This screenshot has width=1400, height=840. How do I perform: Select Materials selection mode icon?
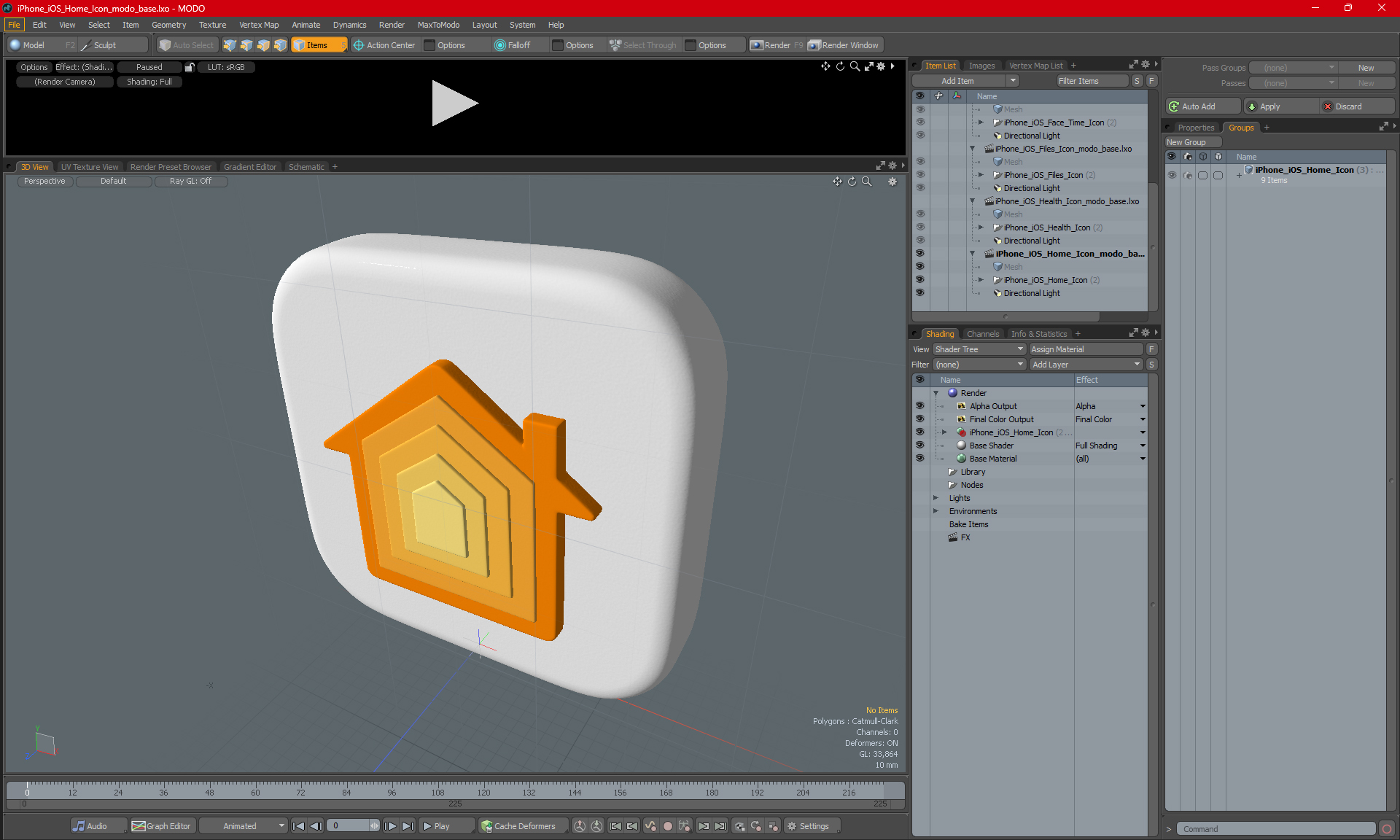pos(280,45)
